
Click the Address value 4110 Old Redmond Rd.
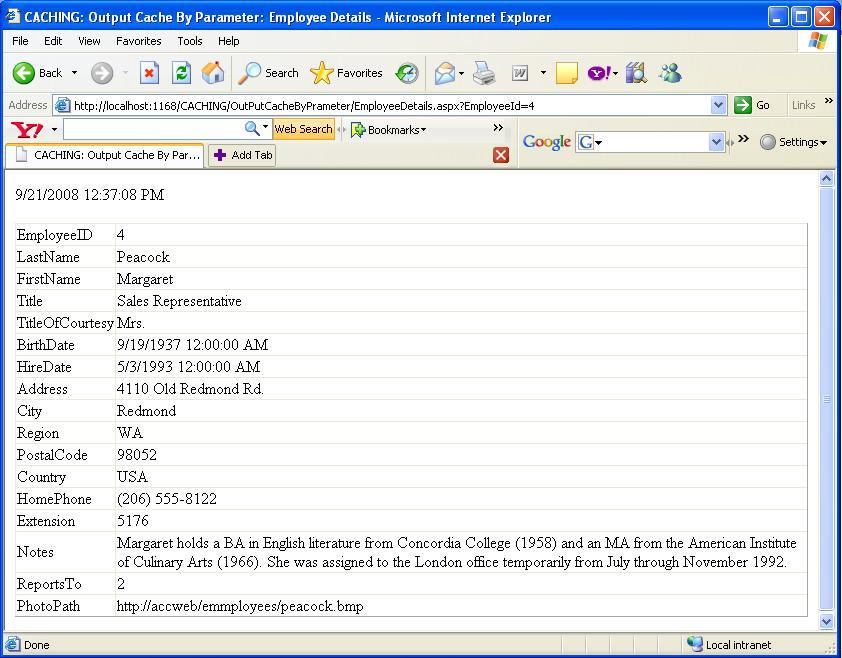(x=190, y=389)
